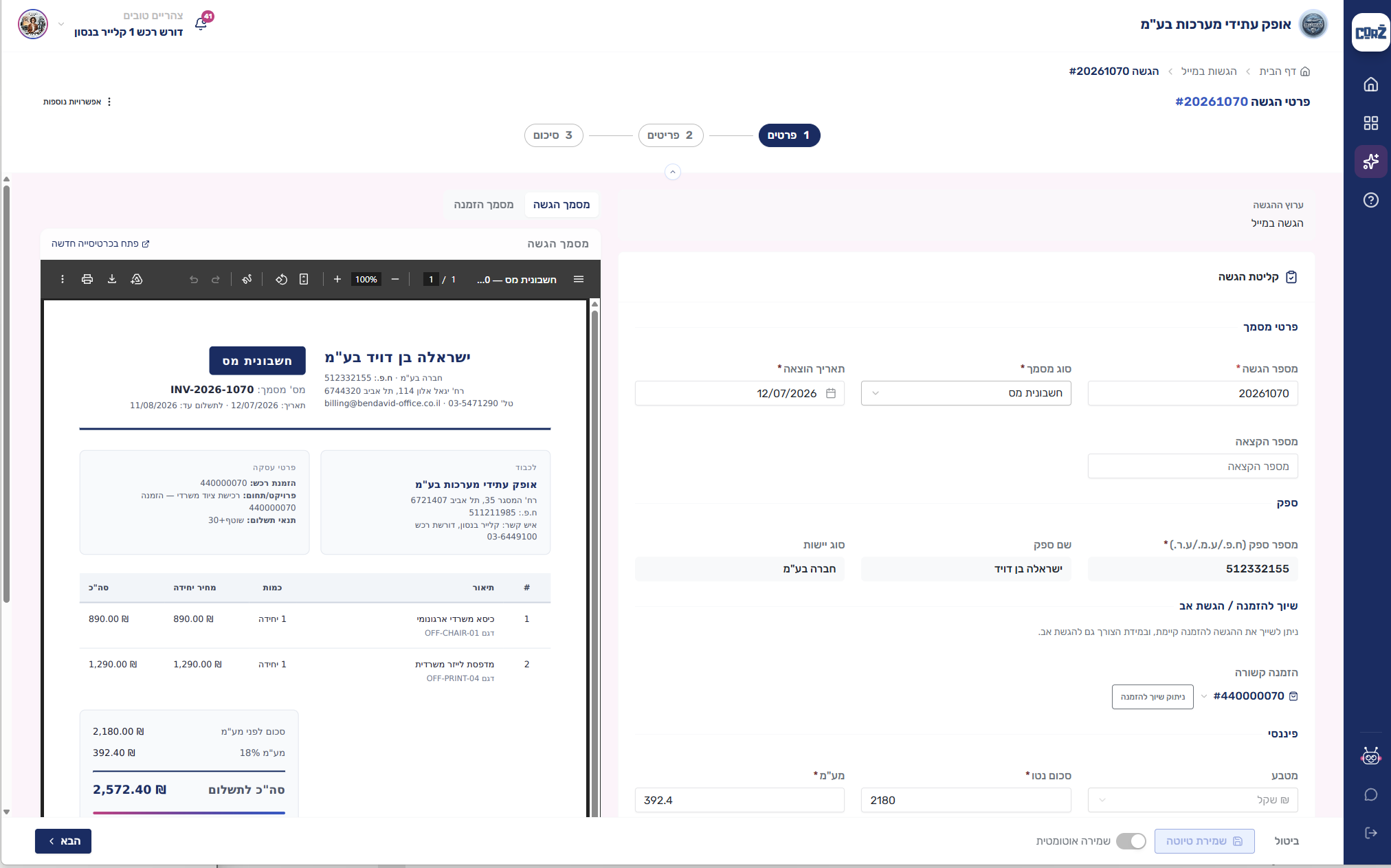
Task: Go to step 3 Summary
Action: pyautogui.click(x=553, y=135)
